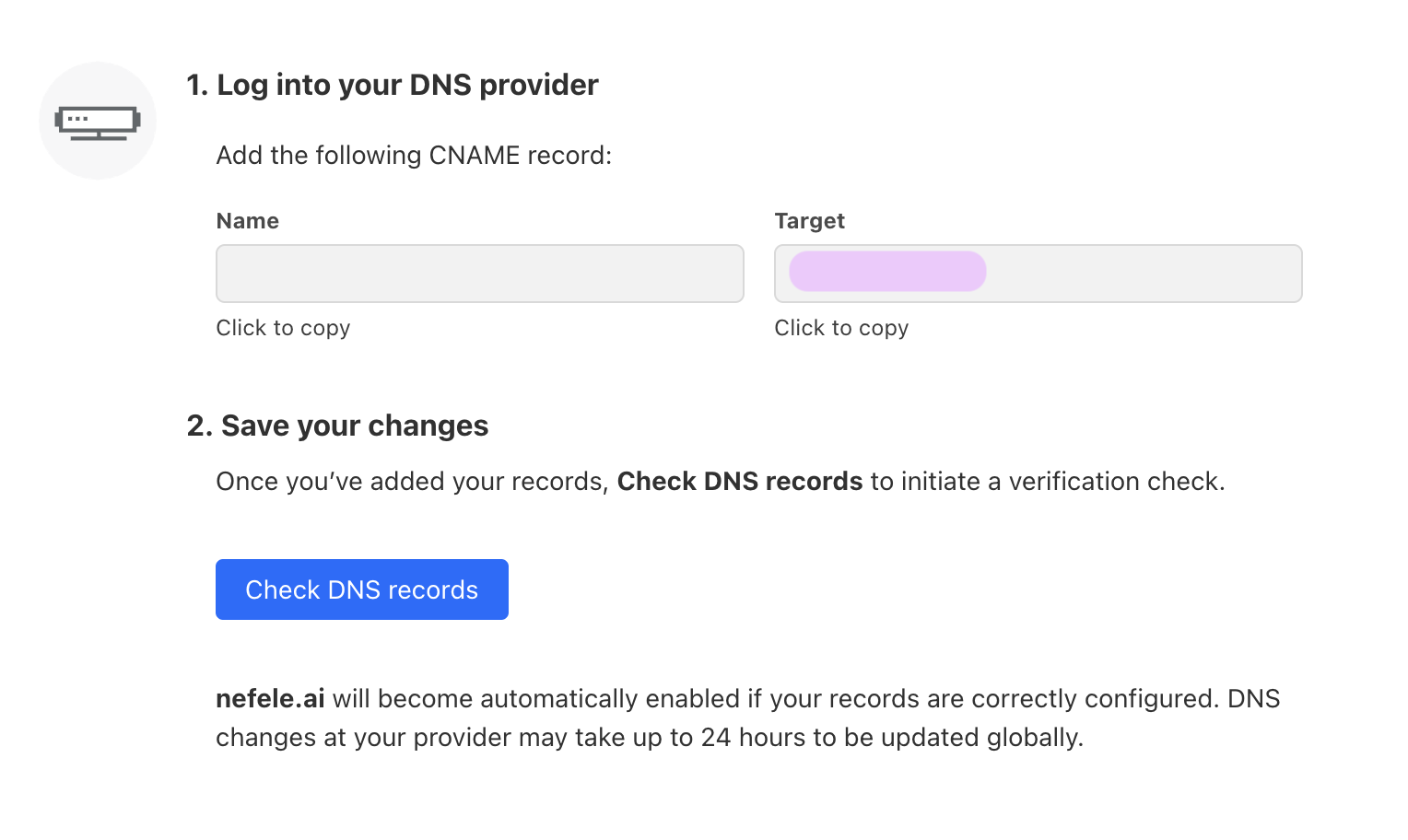Image resolution: width=1408 pixels, height=840 pixels.
Task: Click the step number 2 in heading
Action: click(199, 426)
